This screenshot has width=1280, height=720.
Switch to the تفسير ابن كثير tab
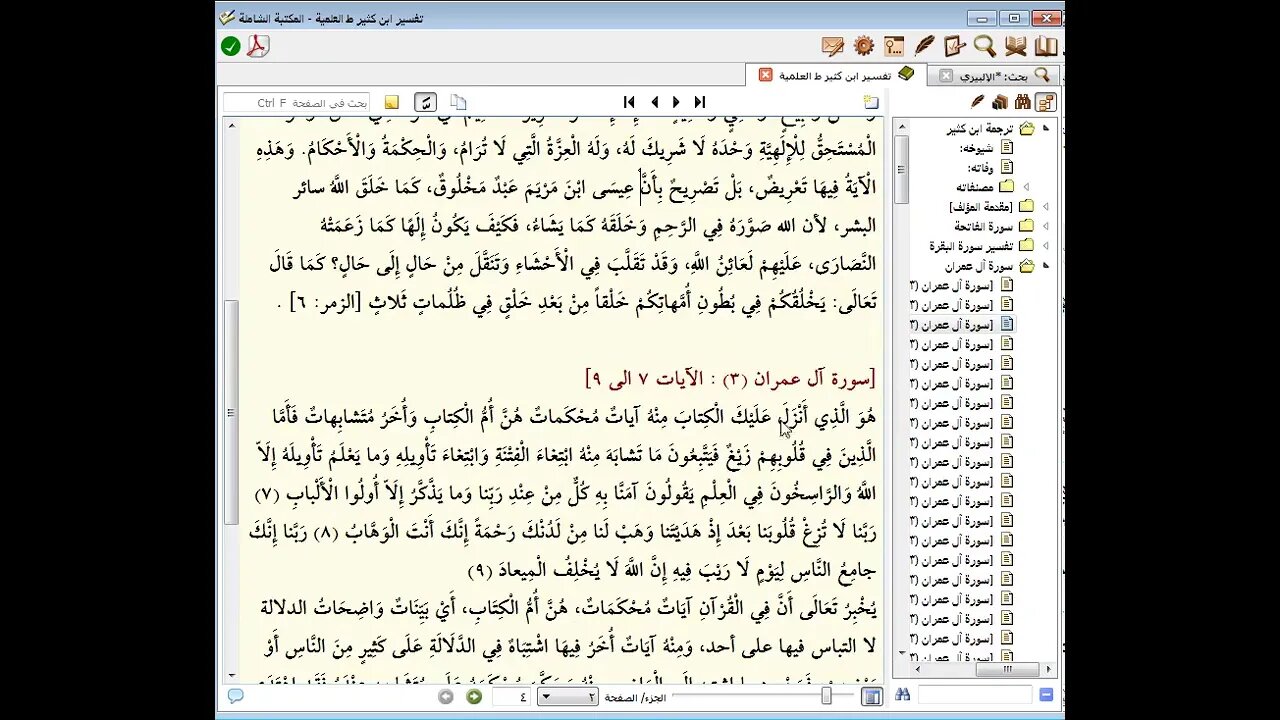pos(835,75)
